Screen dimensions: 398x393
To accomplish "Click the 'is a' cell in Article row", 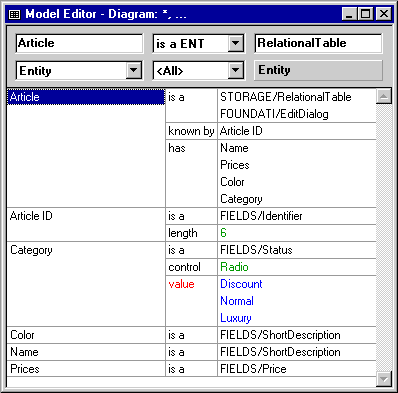I will coord(191,105).
